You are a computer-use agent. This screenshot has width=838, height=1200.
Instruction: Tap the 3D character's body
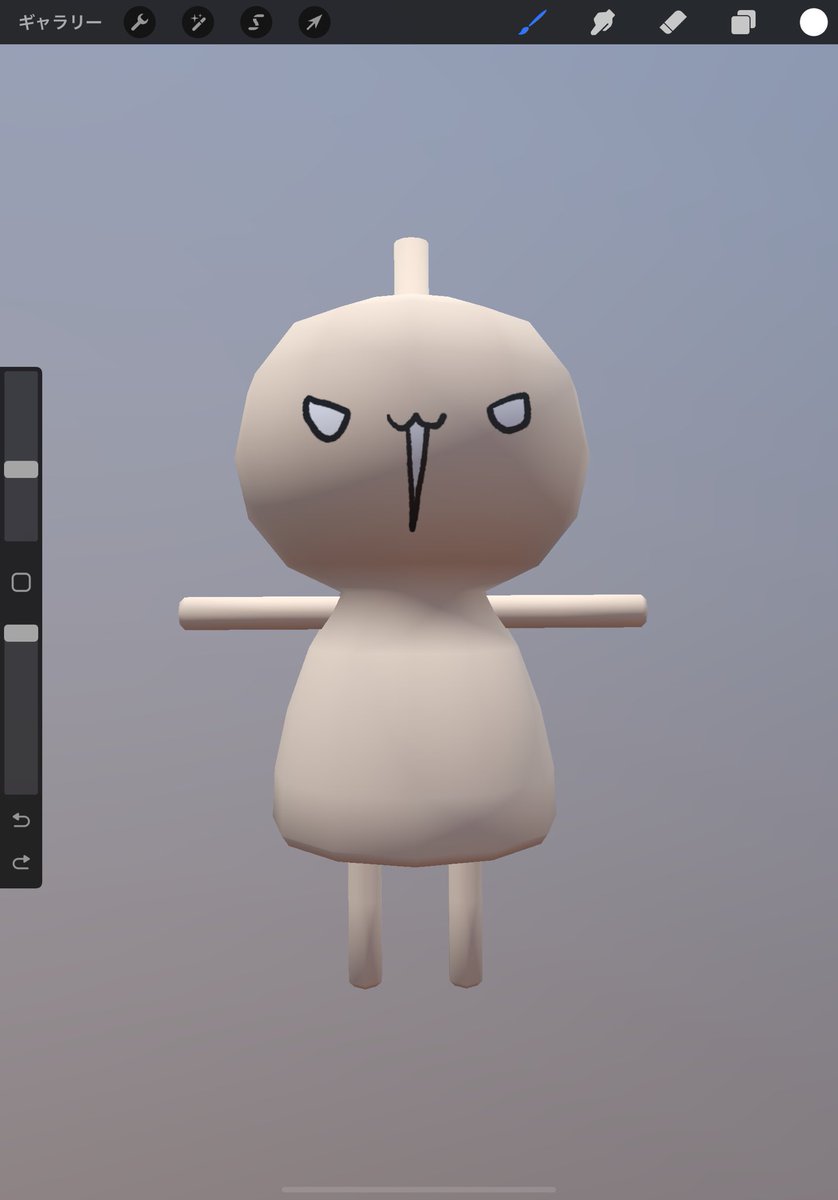coord(414,728)
